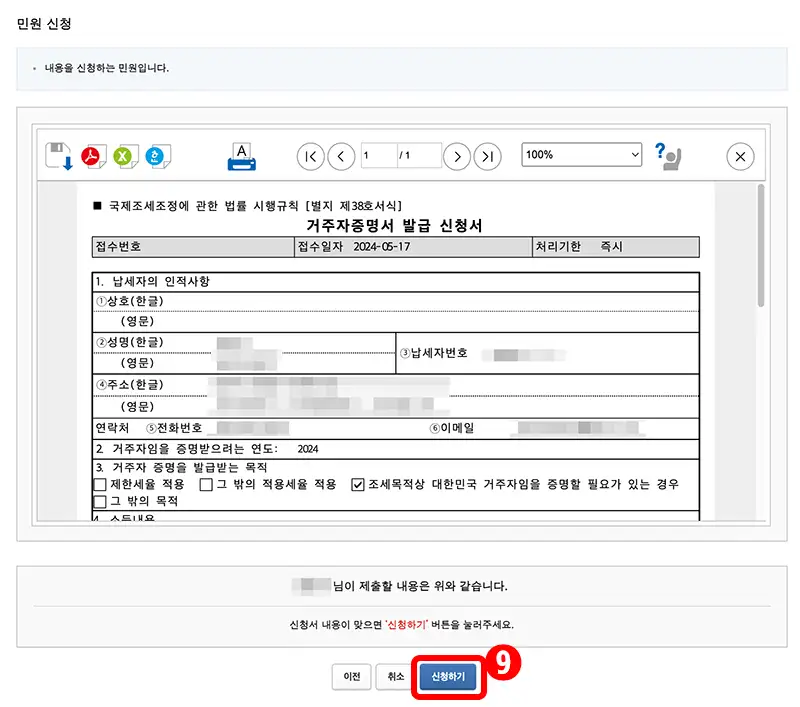The height and width of the screenshot is (707, 800).
Task: Close the report viewer
Action: [740, 156]
